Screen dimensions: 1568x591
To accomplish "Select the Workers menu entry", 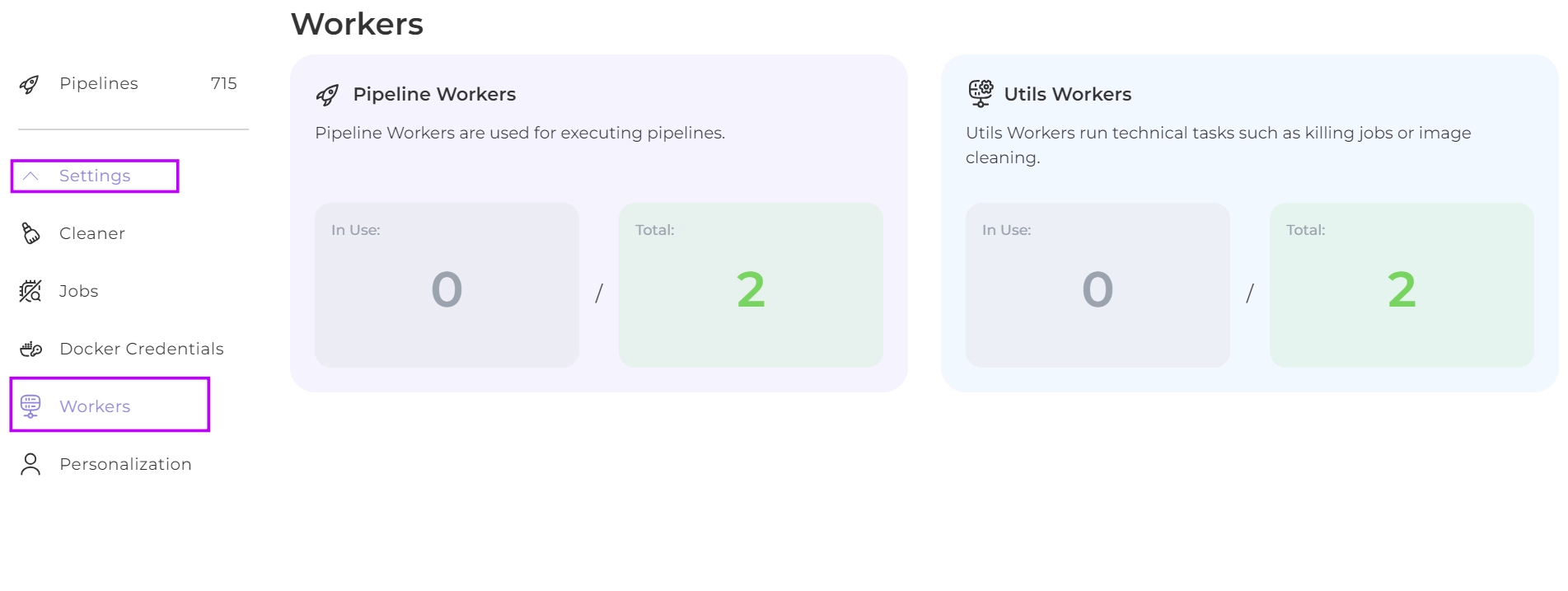I will 95,406.
